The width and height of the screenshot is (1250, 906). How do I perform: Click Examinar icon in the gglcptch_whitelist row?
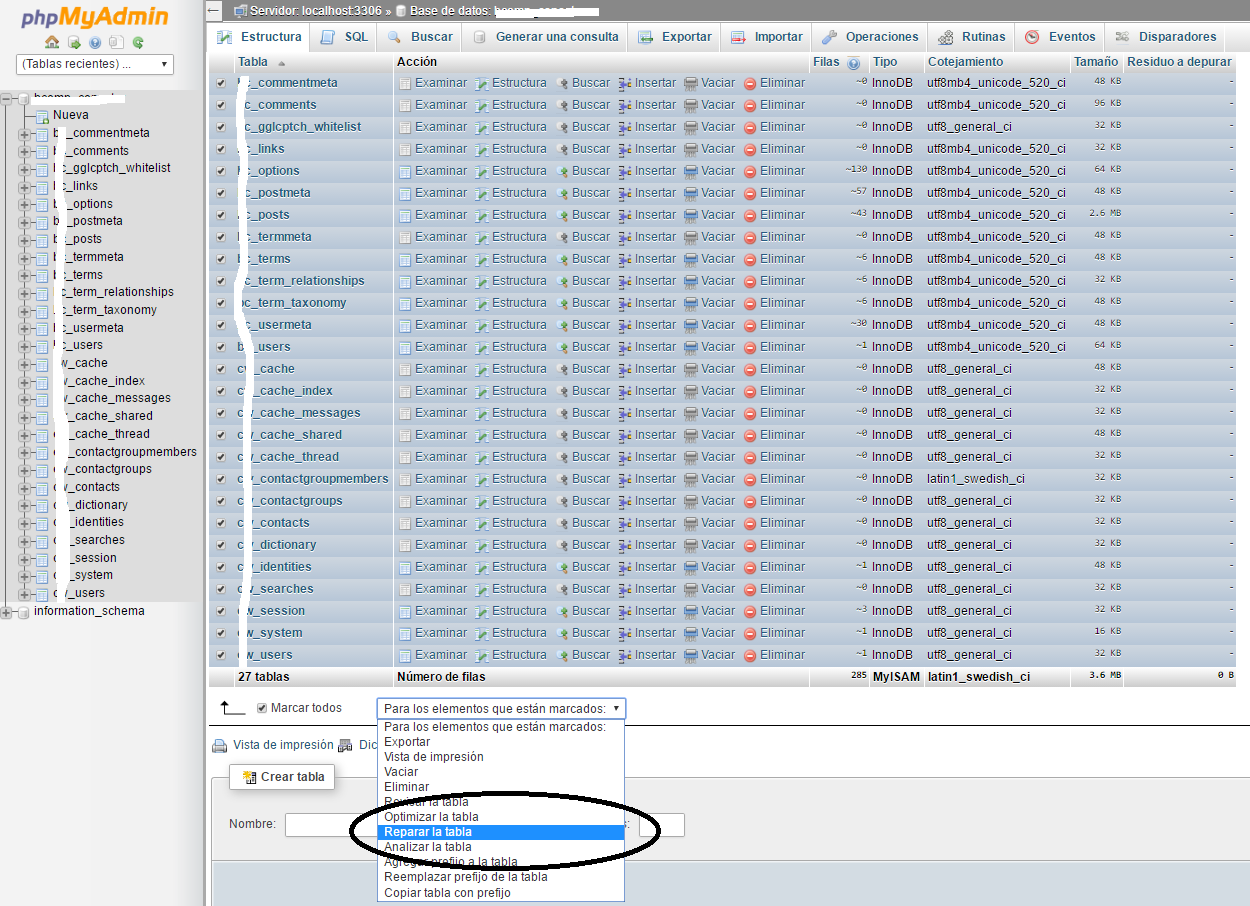[x=405, y=127]
